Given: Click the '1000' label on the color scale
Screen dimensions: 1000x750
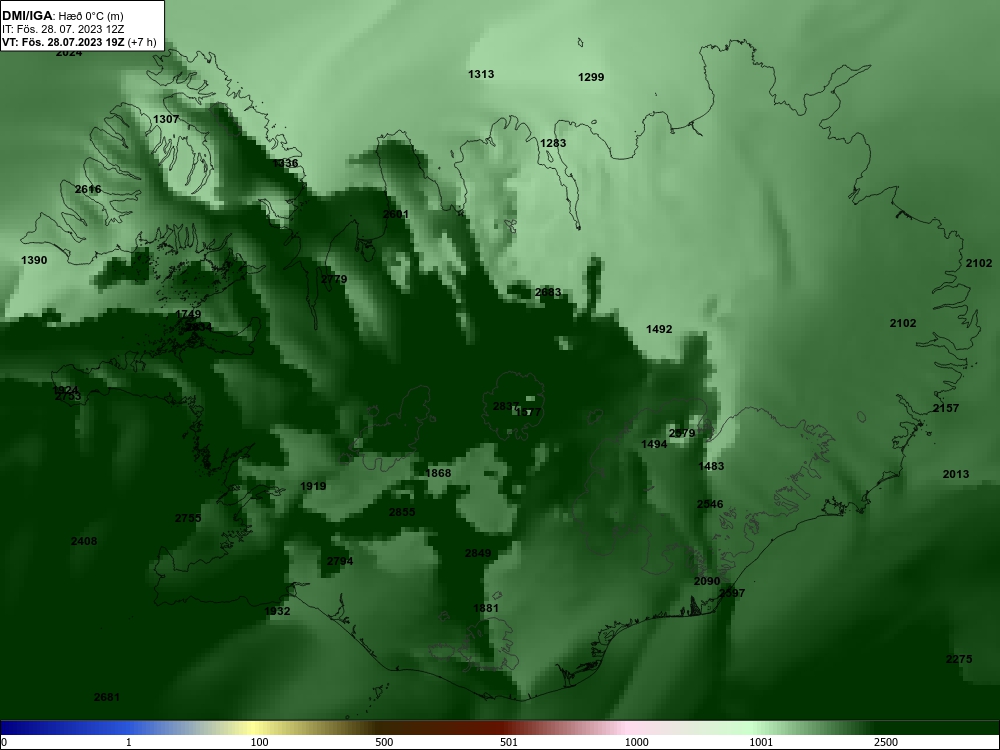Looking at the screenshot, I should pos(636,742).
